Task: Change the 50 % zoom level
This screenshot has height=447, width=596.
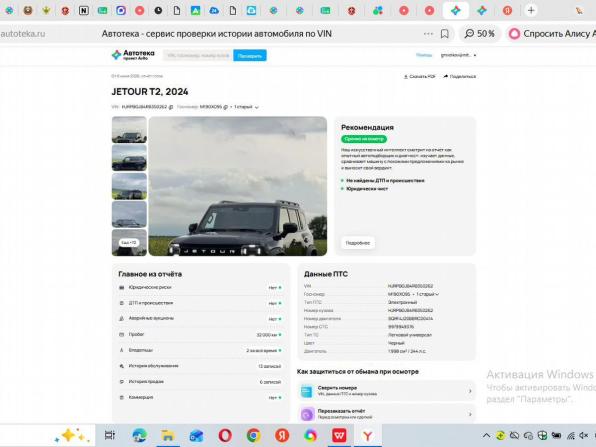Action: [x=480, y=34]
